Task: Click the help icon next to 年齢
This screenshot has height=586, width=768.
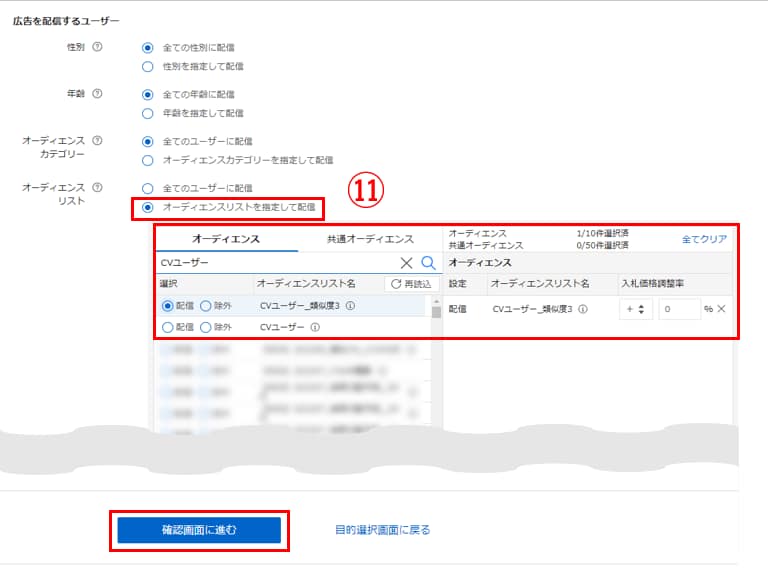Action: [x=97, y=94]
